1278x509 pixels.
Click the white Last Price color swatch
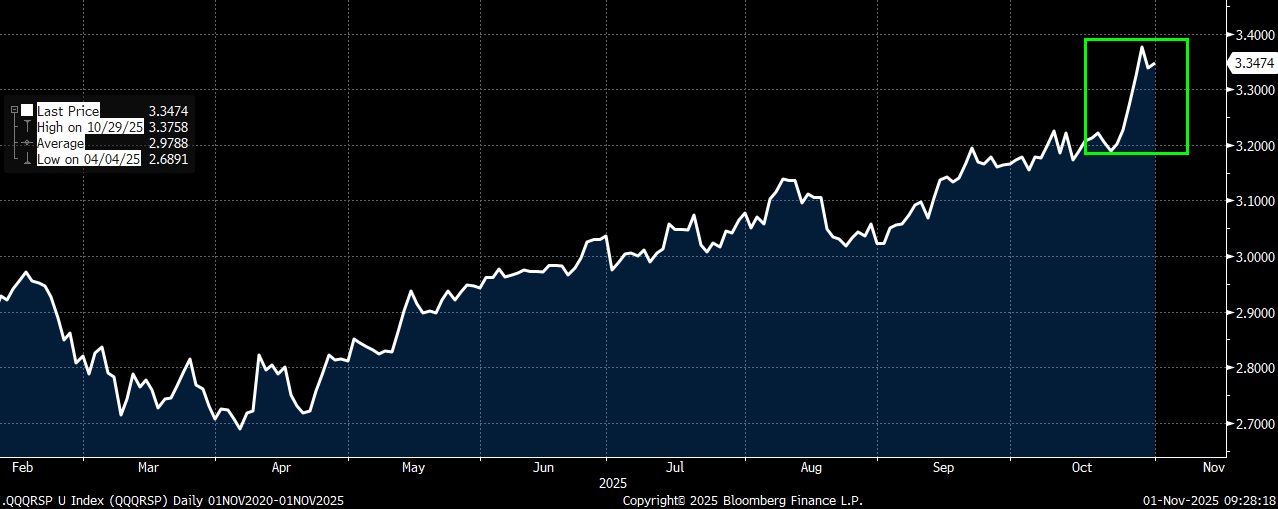tap(28, 111)
